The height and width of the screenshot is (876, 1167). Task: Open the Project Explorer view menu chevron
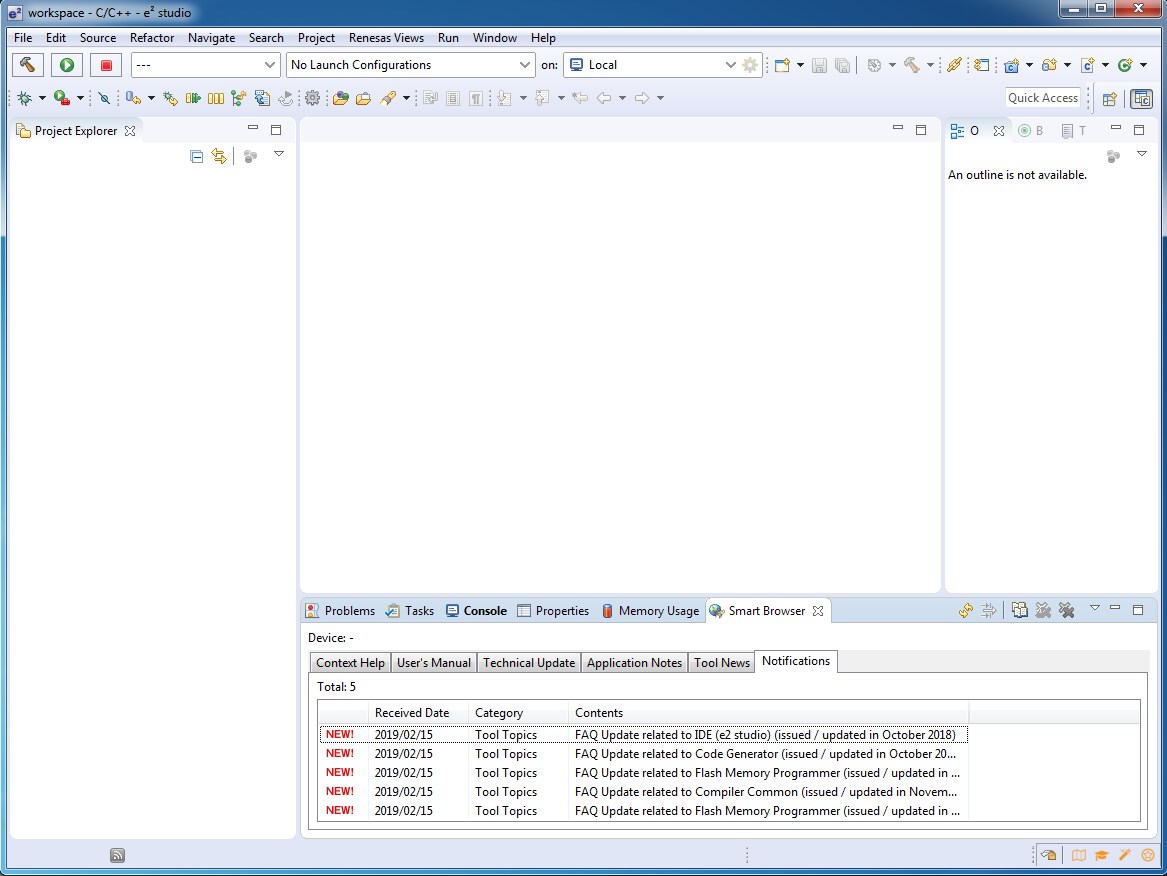[x=279, y=153]
